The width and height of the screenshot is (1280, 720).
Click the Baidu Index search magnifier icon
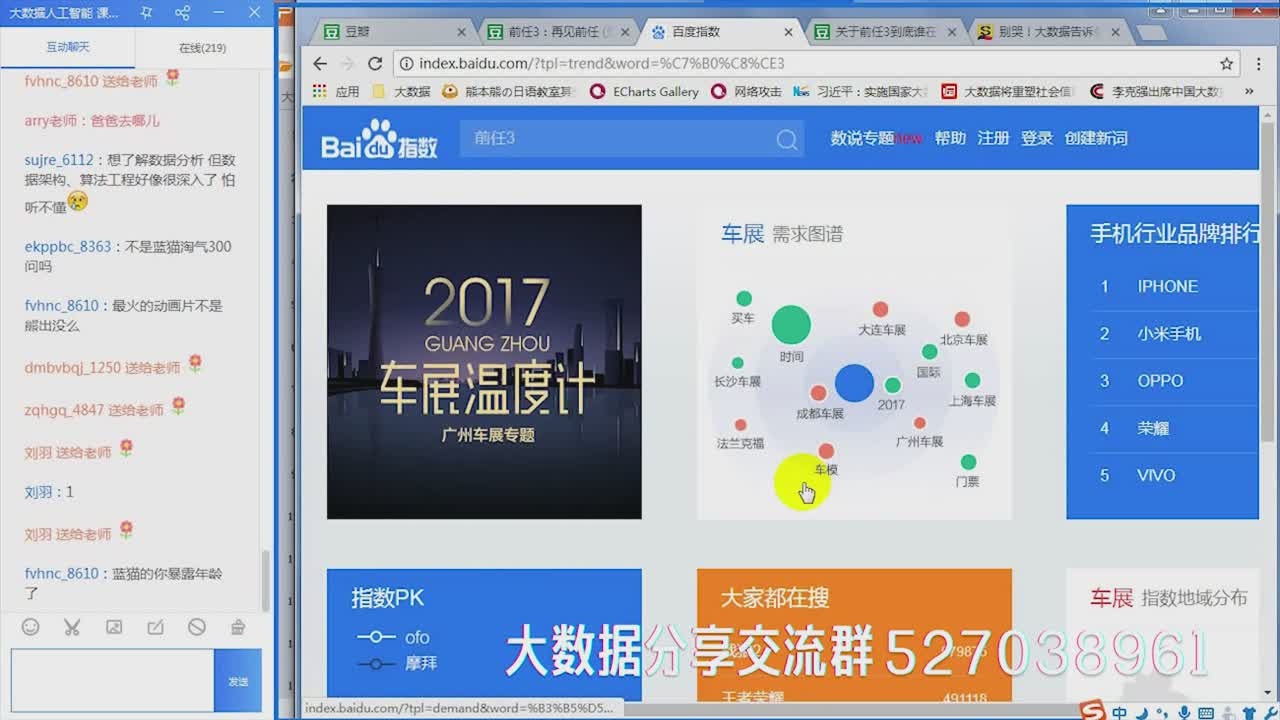coord(787,139)
